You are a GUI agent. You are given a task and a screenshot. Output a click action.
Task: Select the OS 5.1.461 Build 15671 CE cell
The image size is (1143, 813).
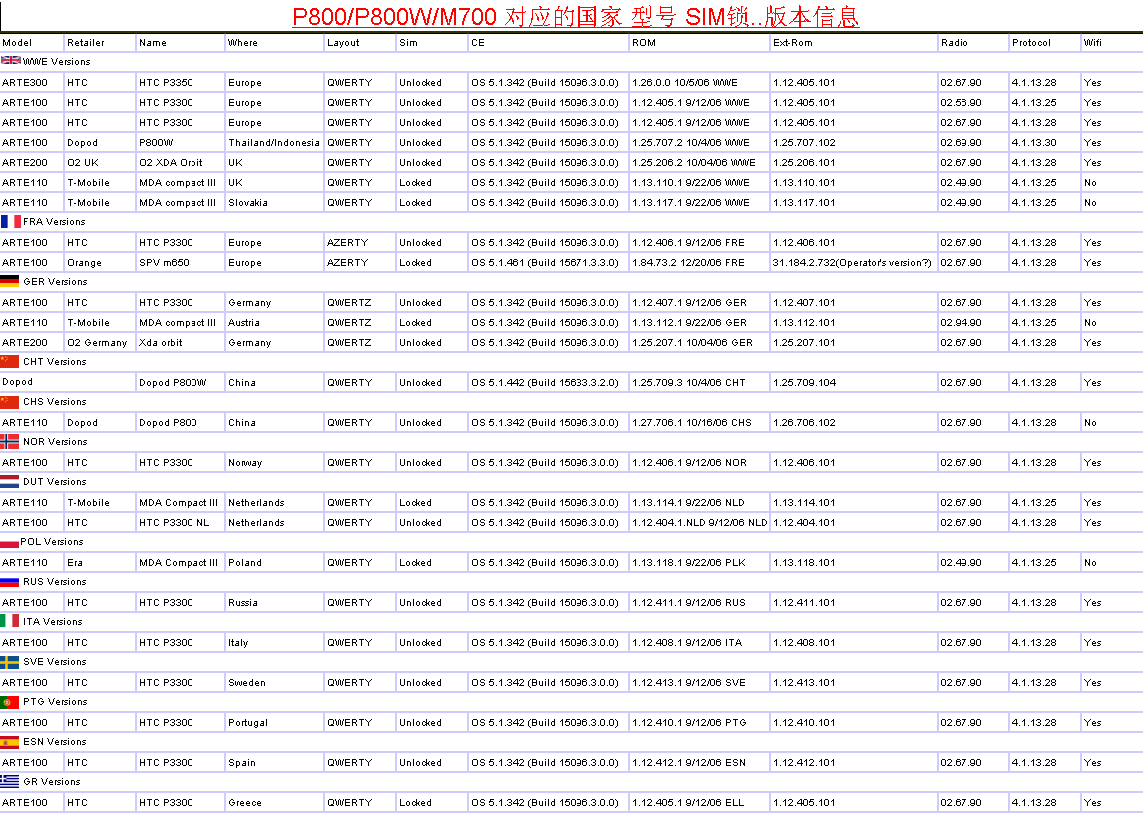pos(547,262)
